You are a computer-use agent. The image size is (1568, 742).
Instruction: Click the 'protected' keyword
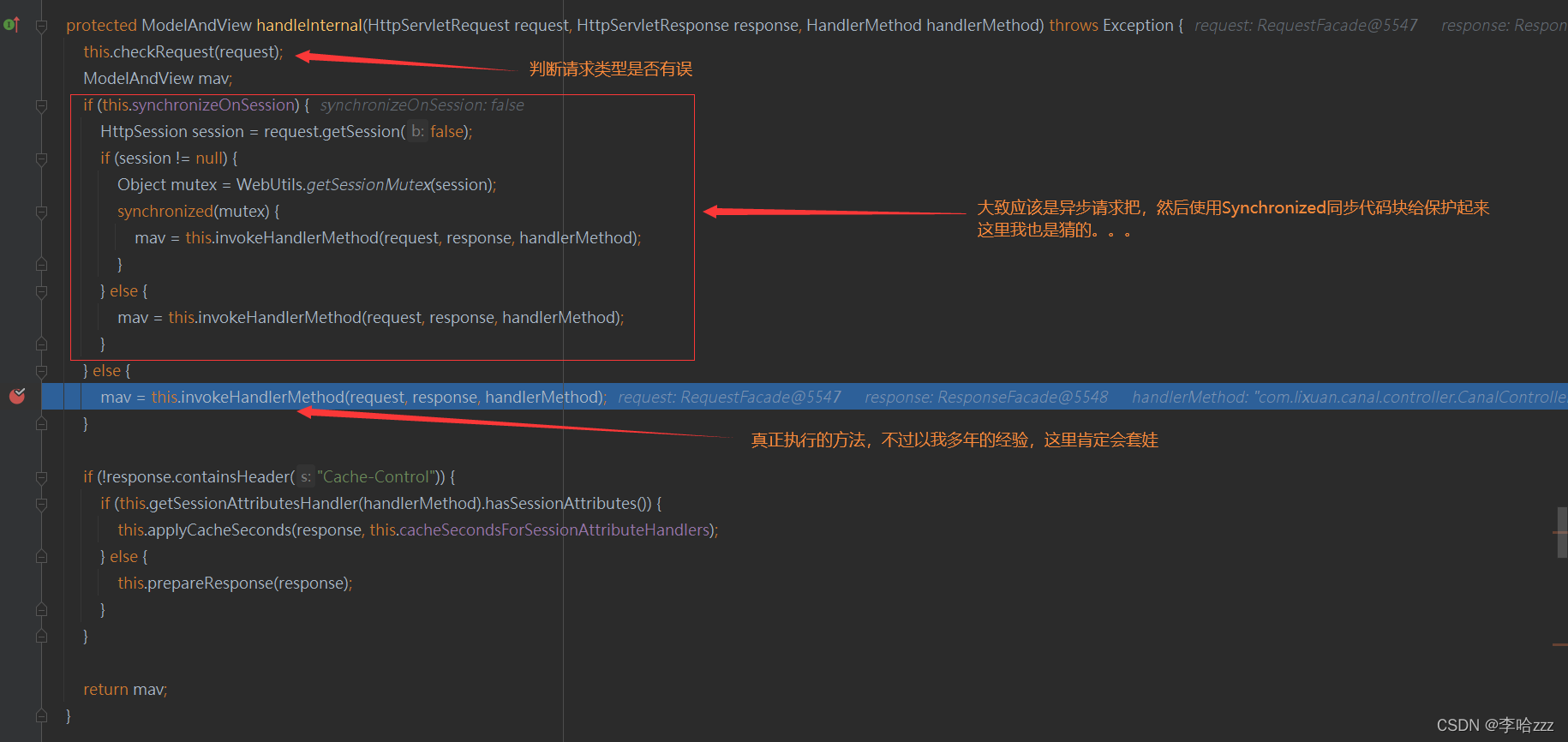[x=101, y=26]
